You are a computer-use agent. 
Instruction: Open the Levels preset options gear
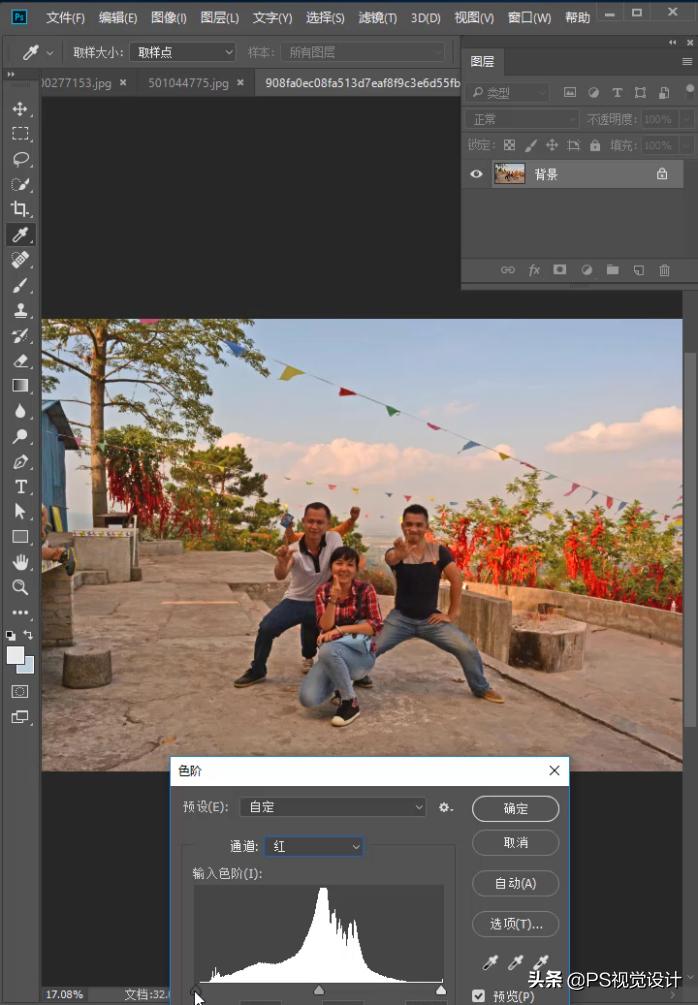point(446,807)
